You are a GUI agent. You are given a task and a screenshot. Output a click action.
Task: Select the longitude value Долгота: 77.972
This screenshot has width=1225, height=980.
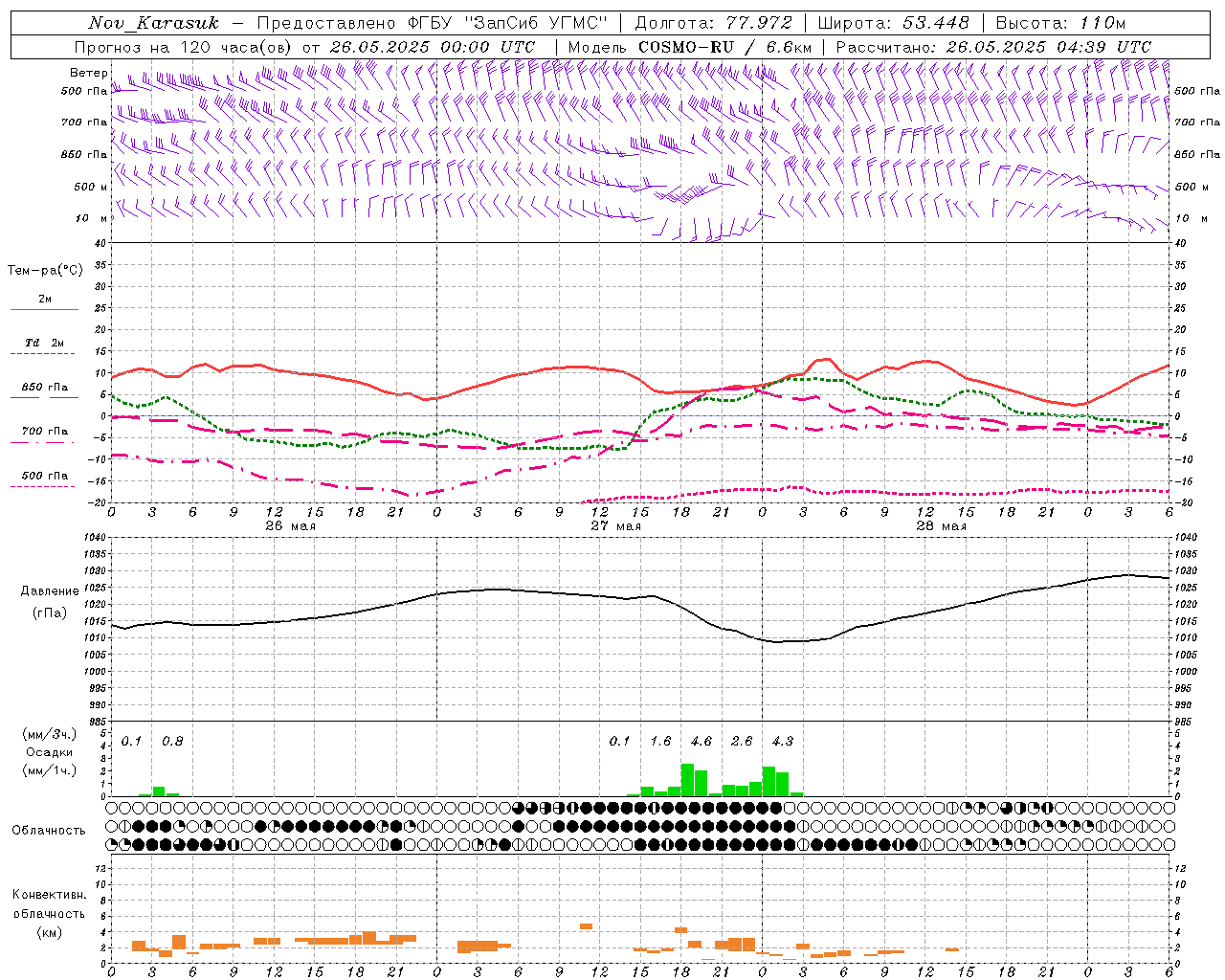(714, 23)
